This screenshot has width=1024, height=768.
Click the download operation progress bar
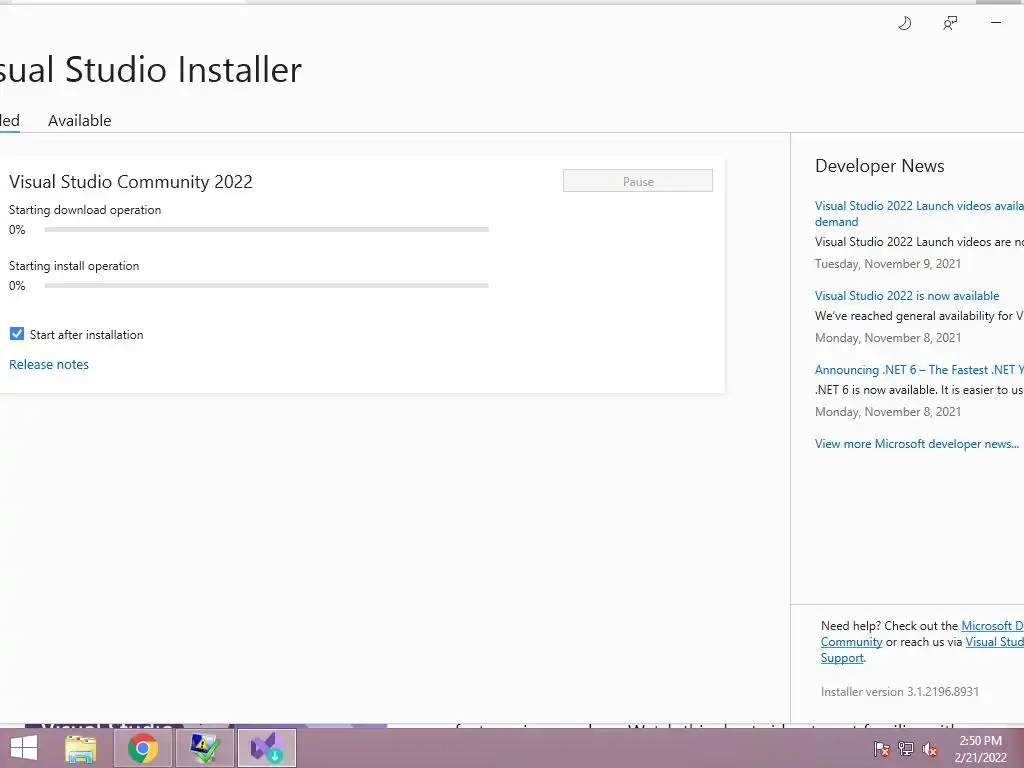(266, 229)
